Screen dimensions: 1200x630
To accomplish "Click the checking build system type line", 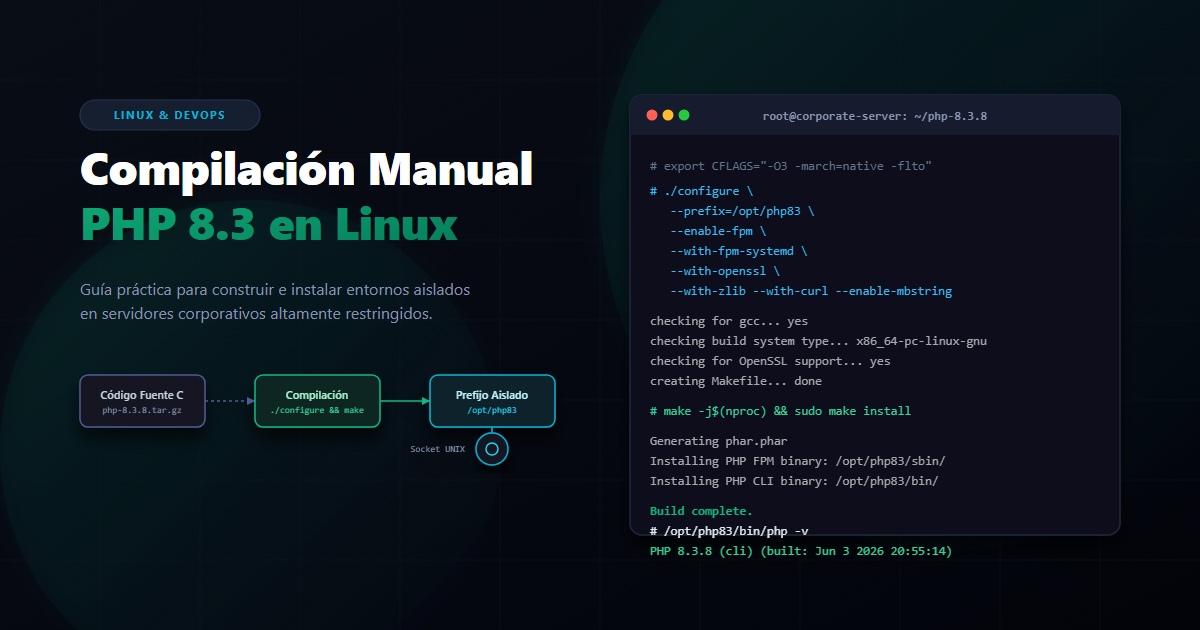I will [x=819, y=341].
